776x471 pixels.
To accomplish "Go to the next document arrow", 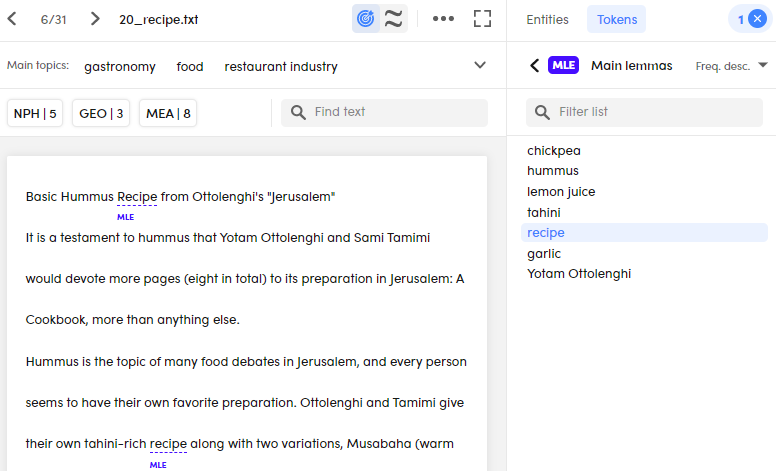I will click(95, 19).
